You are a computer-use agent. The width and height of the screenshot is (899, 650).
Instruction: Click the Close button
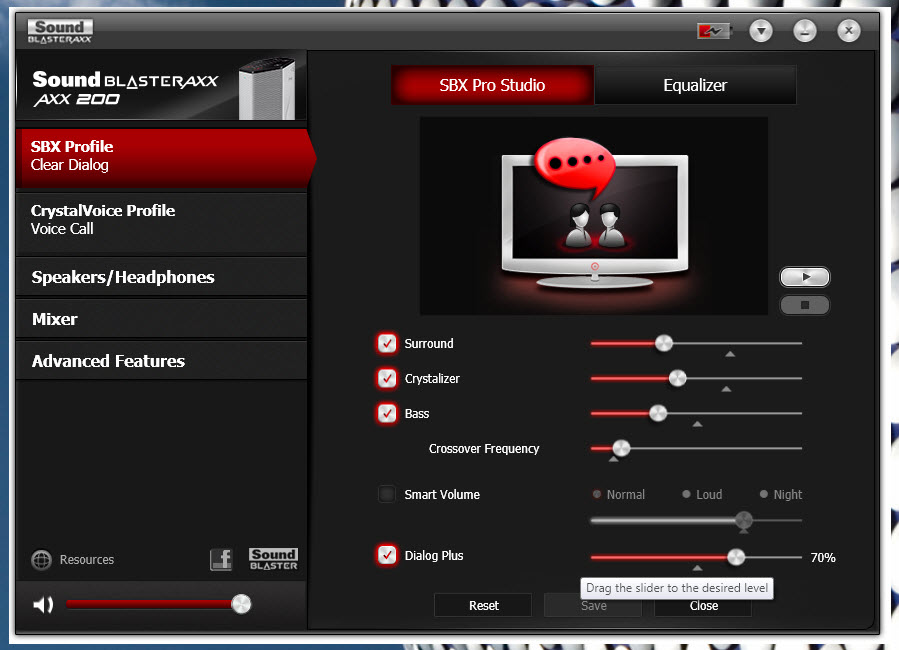tap(703, 606)
